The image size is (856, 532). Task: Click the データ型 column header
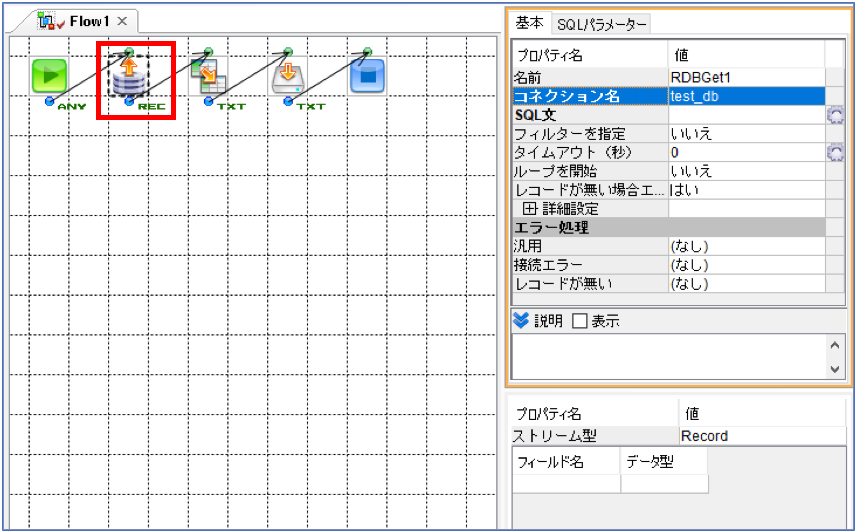664,462
